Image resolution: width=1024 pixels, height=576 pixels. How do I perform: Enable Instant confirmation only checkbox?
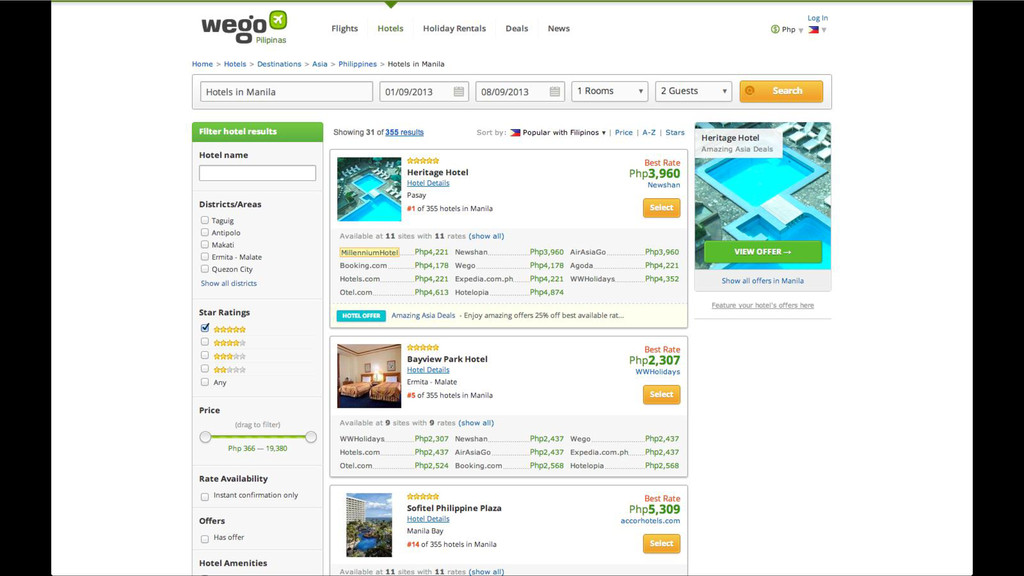point(204,496)
